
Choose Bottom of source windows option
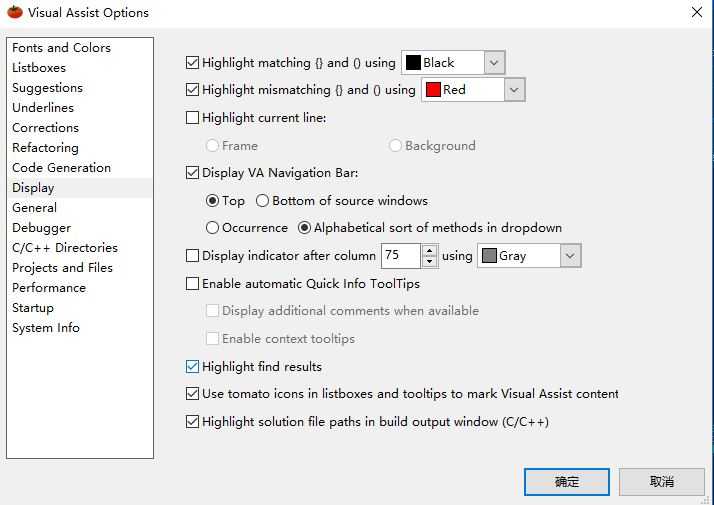262,201
